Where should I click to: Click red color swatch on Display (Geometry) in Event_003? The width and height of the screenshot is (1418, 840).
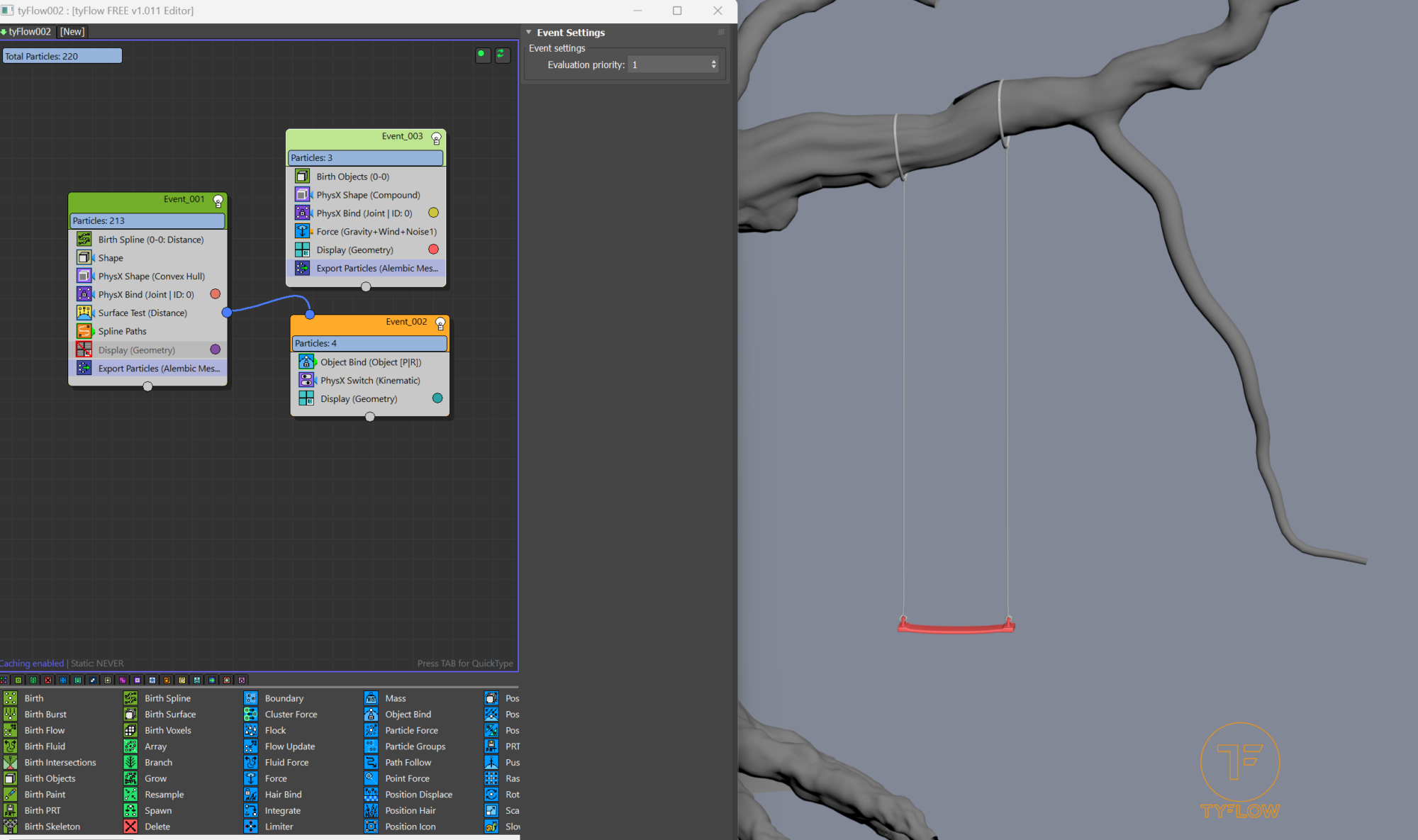(433, 250)
